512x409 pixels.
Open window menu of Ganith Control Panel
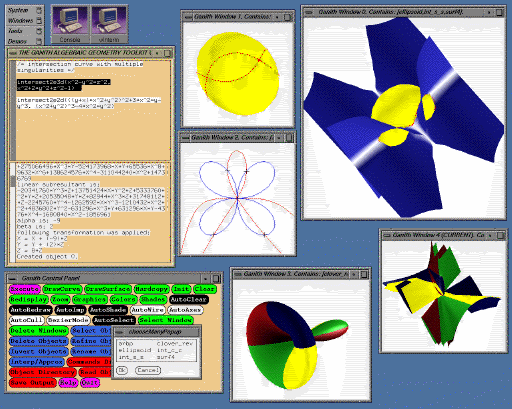[13, 278]
